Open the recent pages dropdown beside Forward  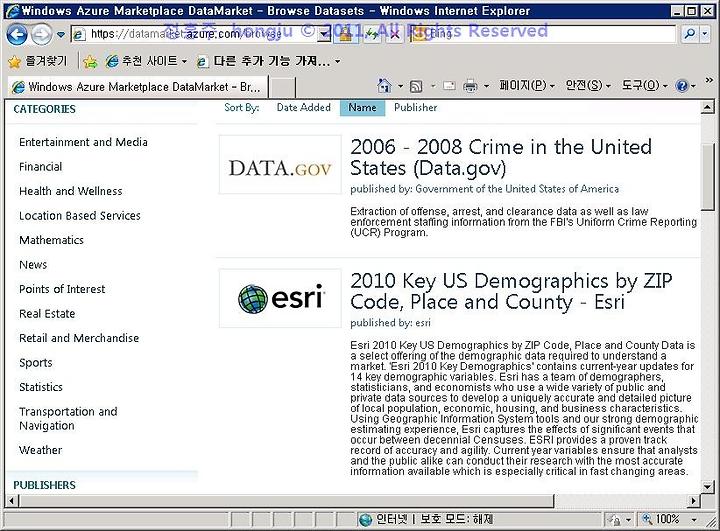tap(61, 35)
